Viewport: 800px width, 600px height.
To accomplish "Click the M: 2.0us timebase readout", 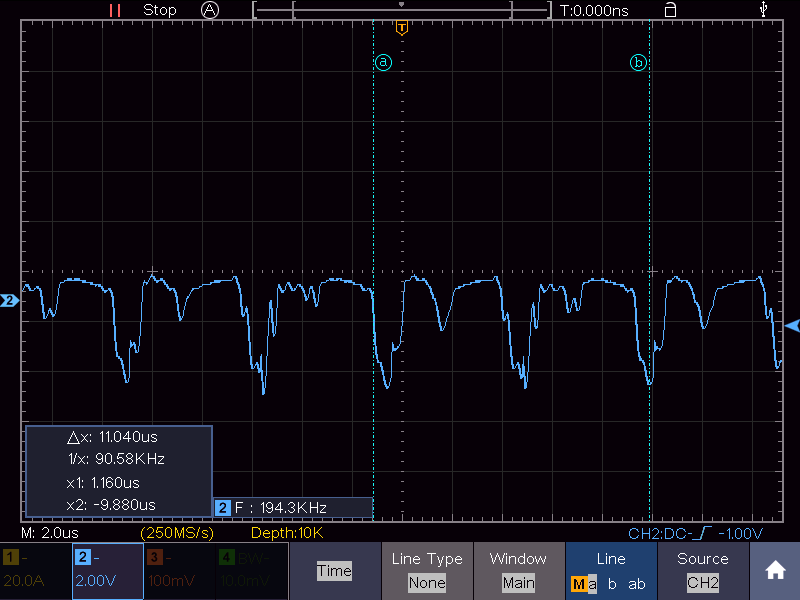I will (50, 533).
